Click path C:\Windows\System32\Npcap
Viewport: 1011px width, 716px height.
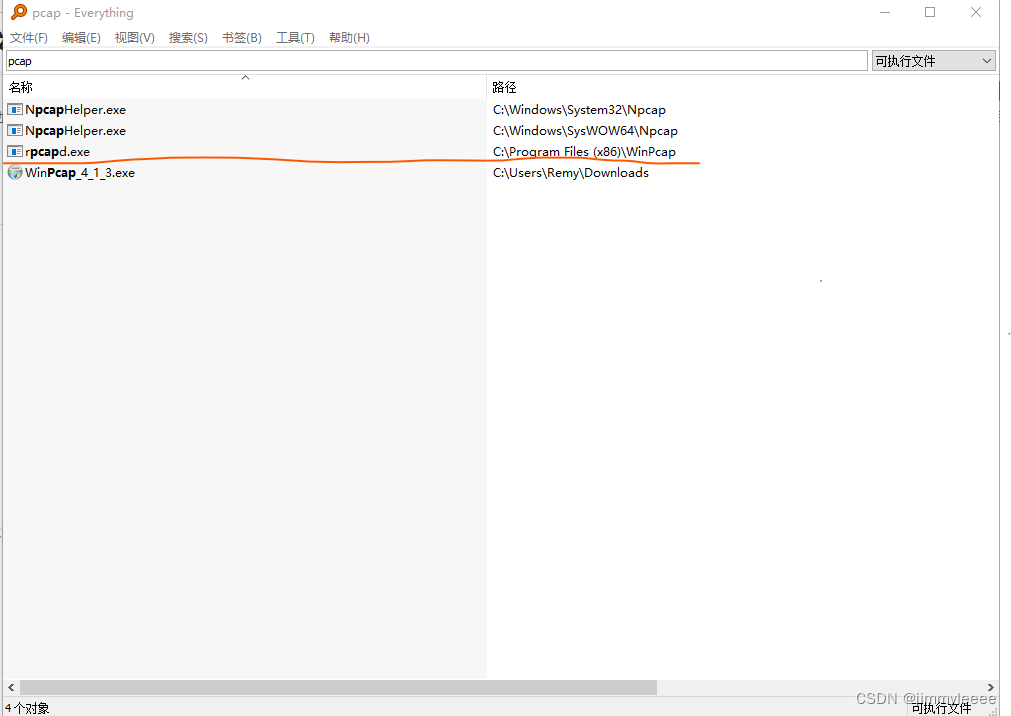click(x=579, y=110)
